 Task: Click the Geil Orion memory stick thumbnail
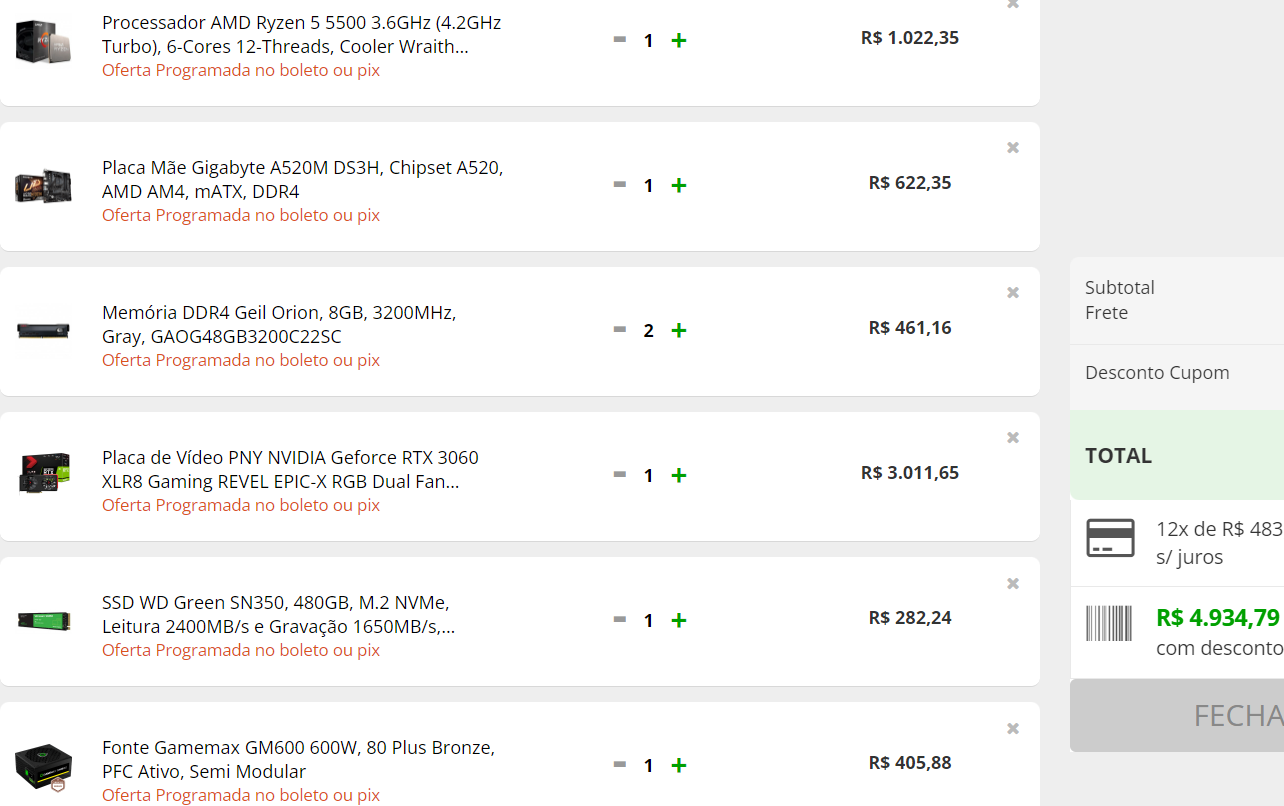43,330
